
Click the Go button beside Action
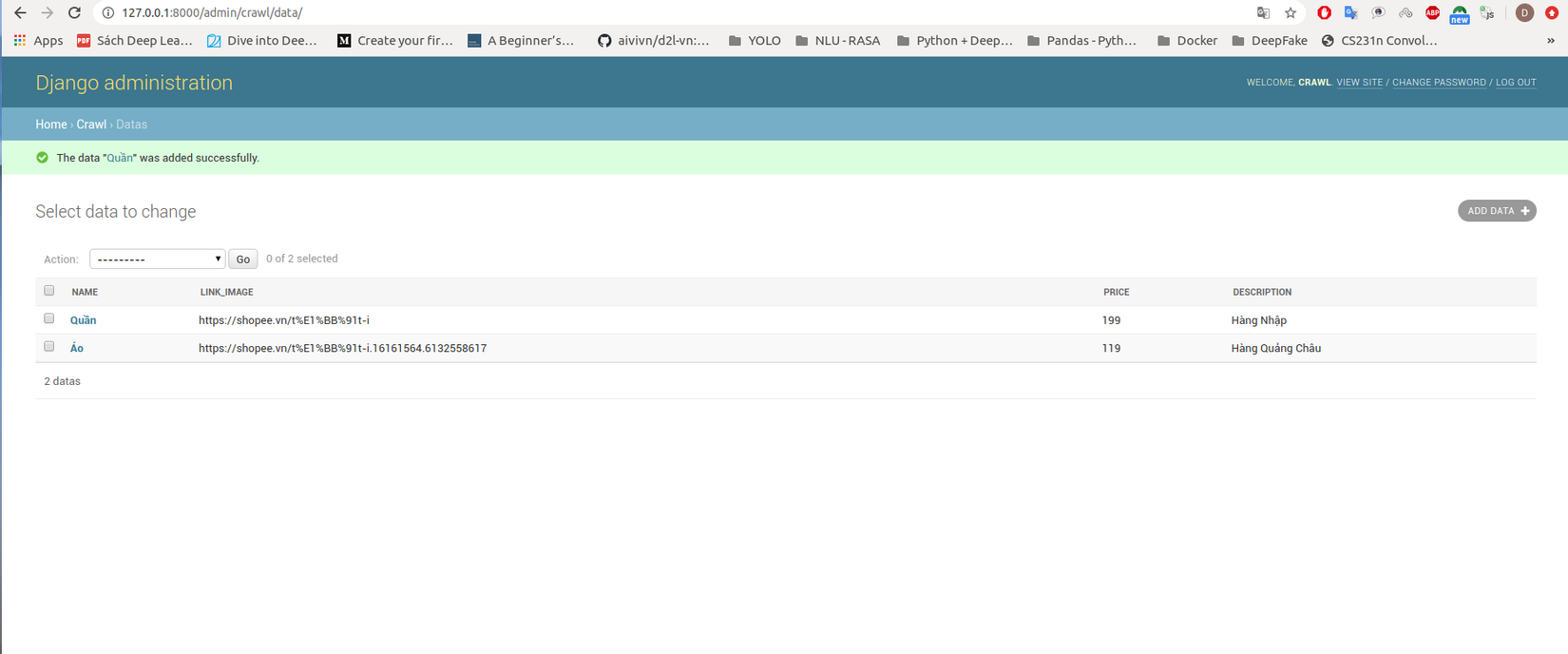point(243,259)
